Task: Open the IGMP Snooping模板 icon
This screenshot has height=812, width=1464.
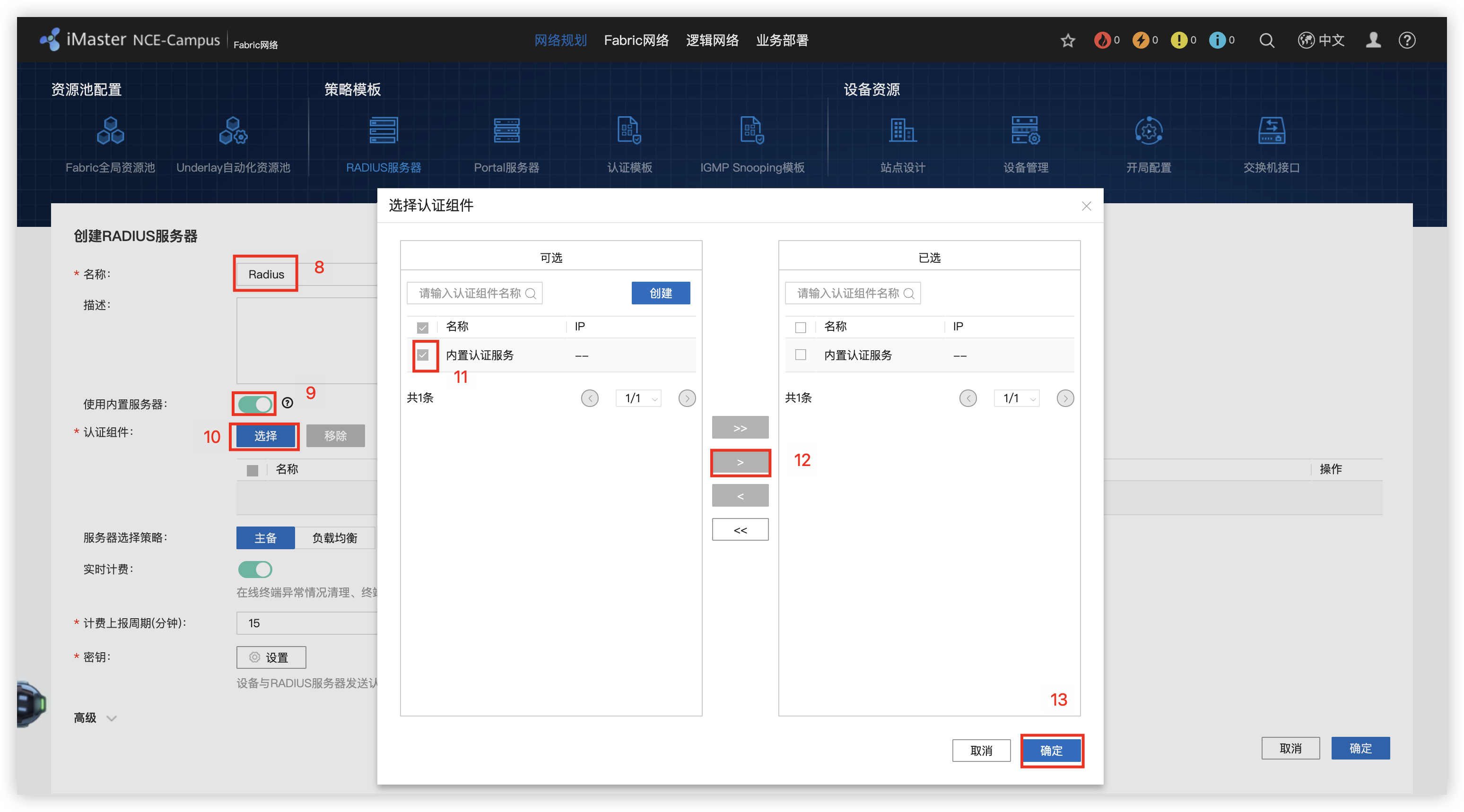Action: (x=751, y=131)
